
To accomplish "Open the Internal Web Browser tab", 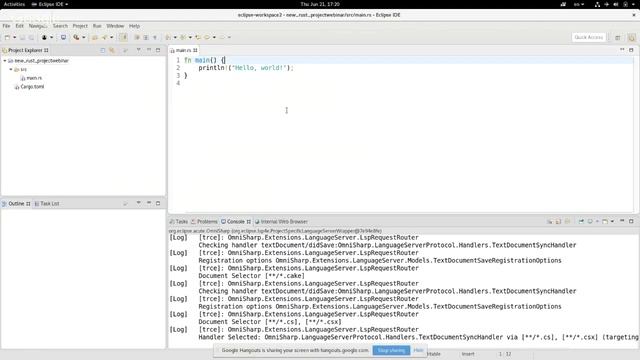I will pos(281,222).
